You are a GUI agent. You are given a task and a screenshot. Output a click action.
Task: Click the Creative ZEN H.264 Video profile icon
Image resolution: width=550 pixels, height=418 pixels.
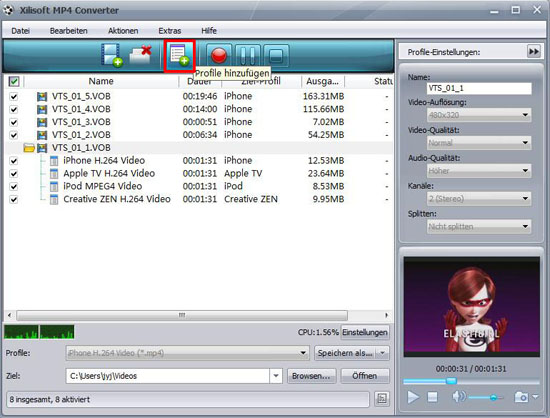[54, 200]
